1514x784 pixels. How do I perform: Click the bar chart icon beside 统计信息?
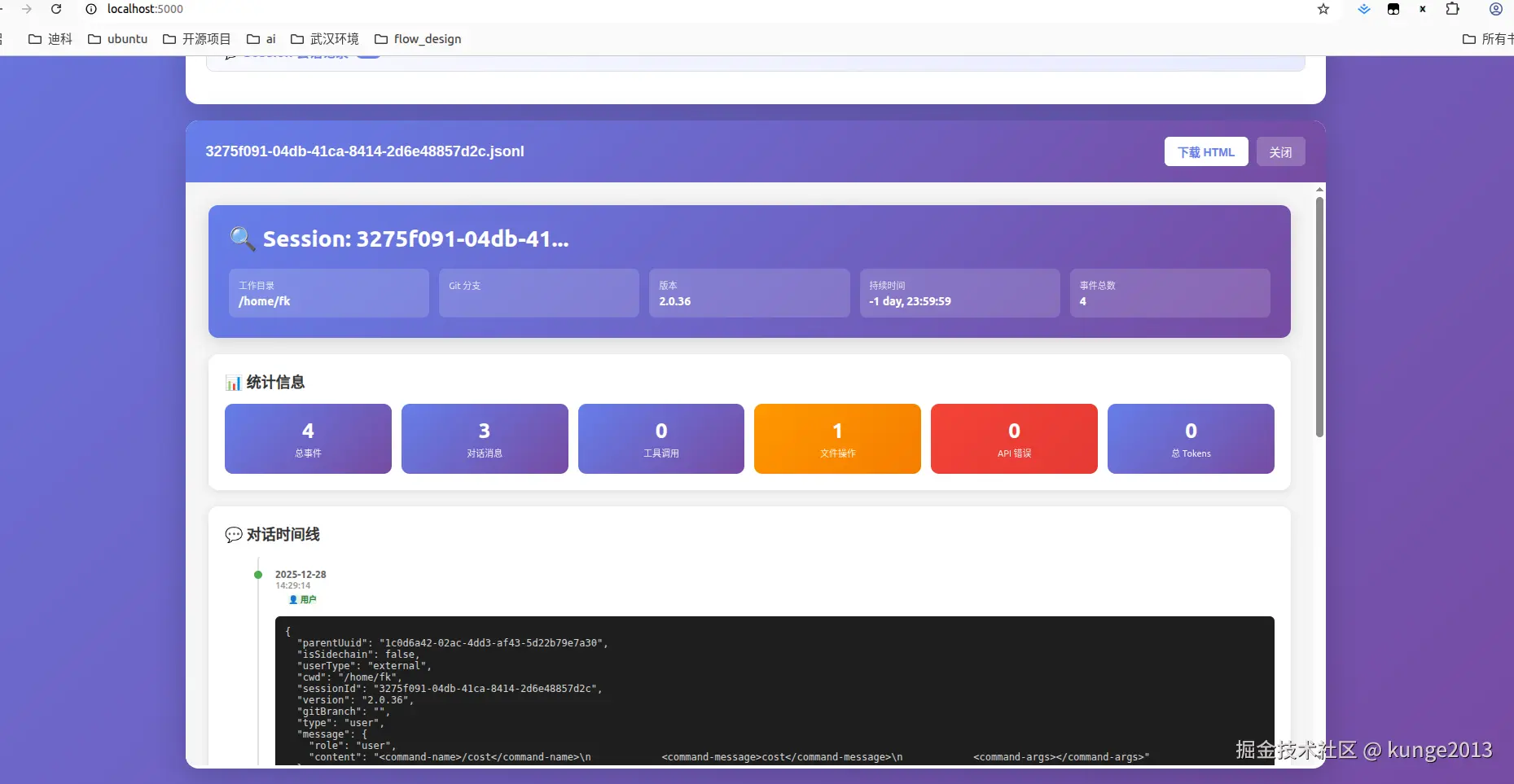pyautogui.click(x=233, y=383)
